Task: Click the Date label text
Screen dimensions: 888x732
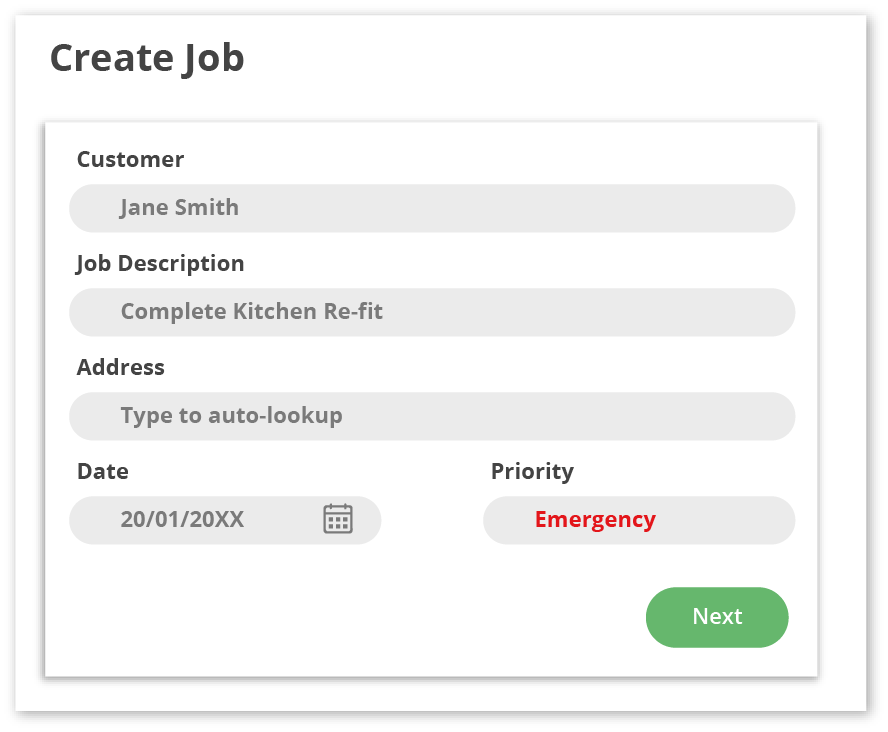Action: pos(102,471)
